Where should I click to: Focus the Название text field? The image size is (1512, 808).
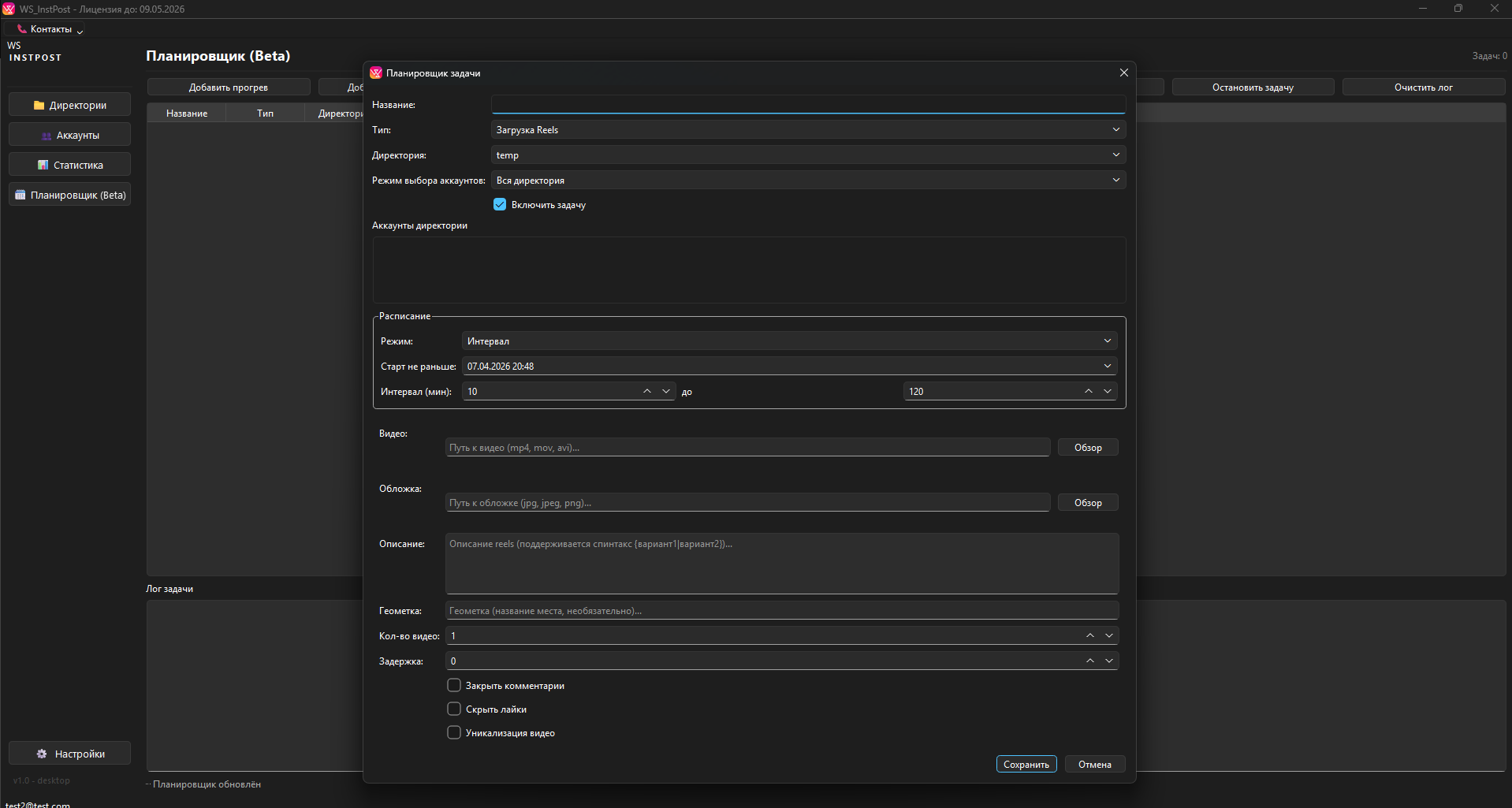(x=807, y=105)
